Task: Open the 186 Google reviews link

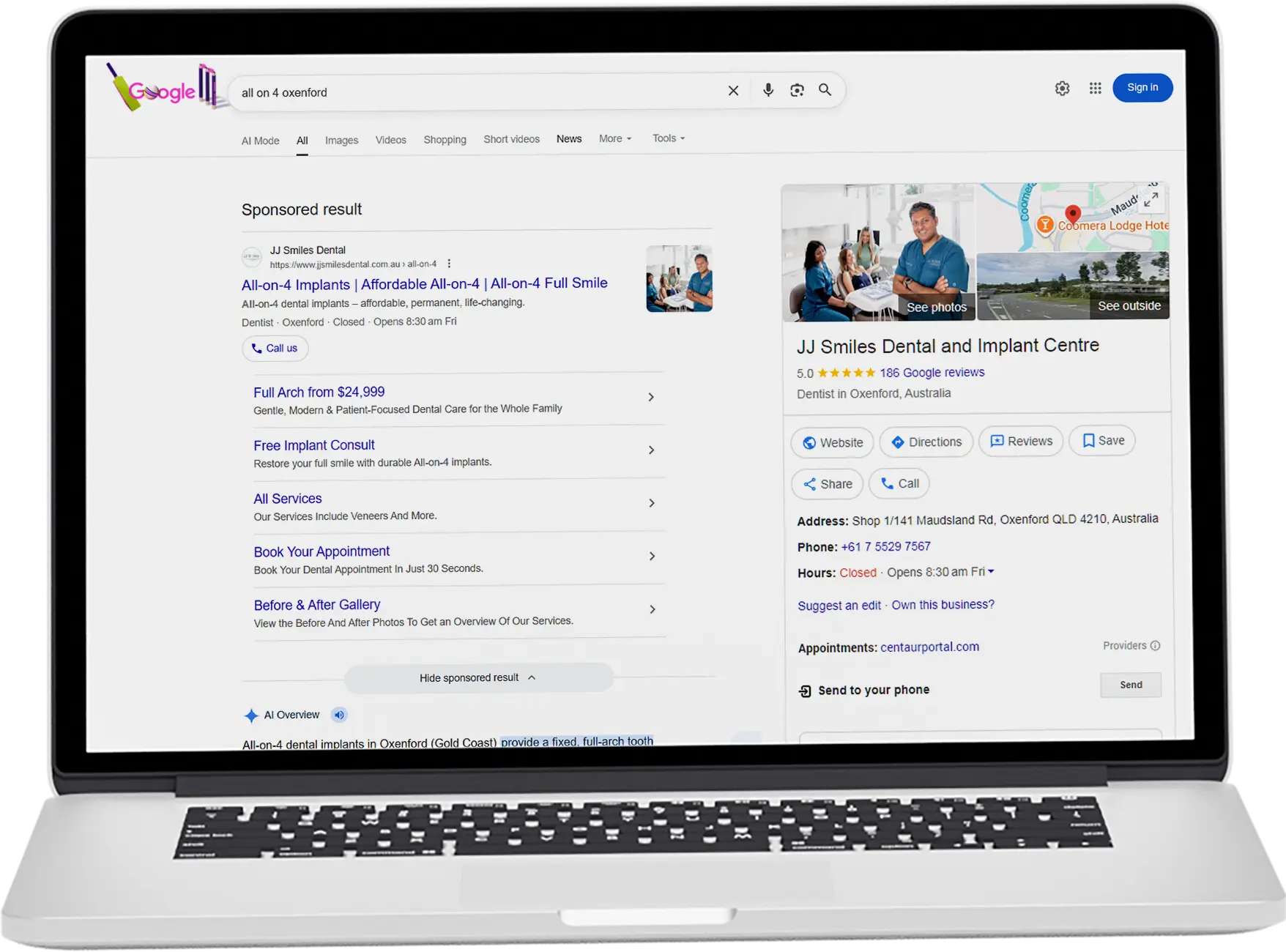Action: click(932, 372)
